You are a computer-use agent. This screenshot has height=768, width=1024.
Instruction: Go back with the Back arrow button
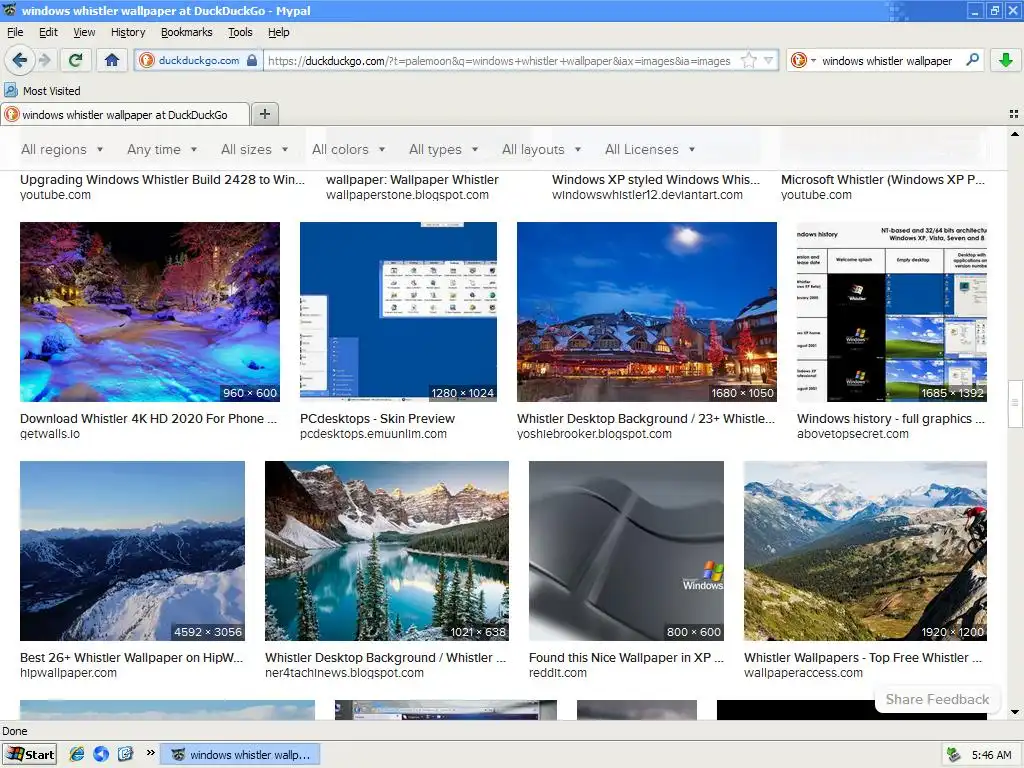[19, 61]
